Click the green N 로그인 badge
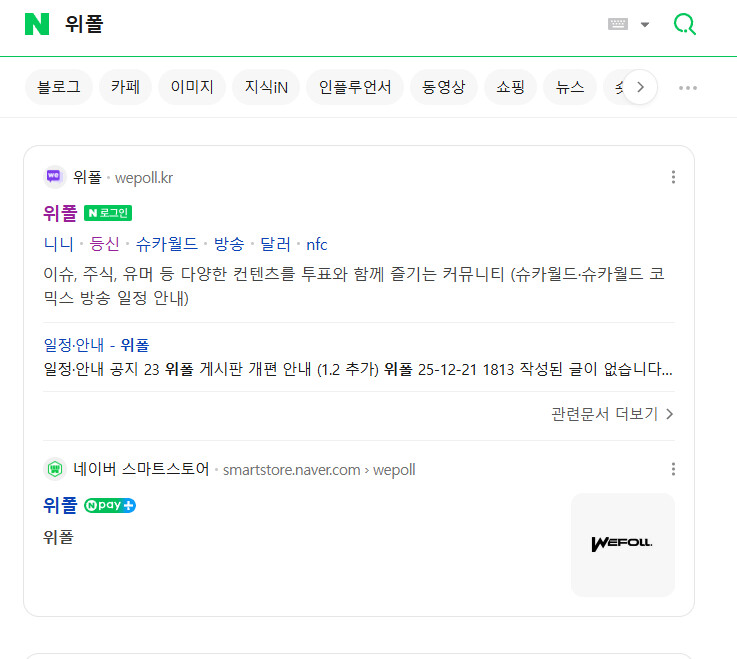Screen dimensions: 737x659 [108, 213]
